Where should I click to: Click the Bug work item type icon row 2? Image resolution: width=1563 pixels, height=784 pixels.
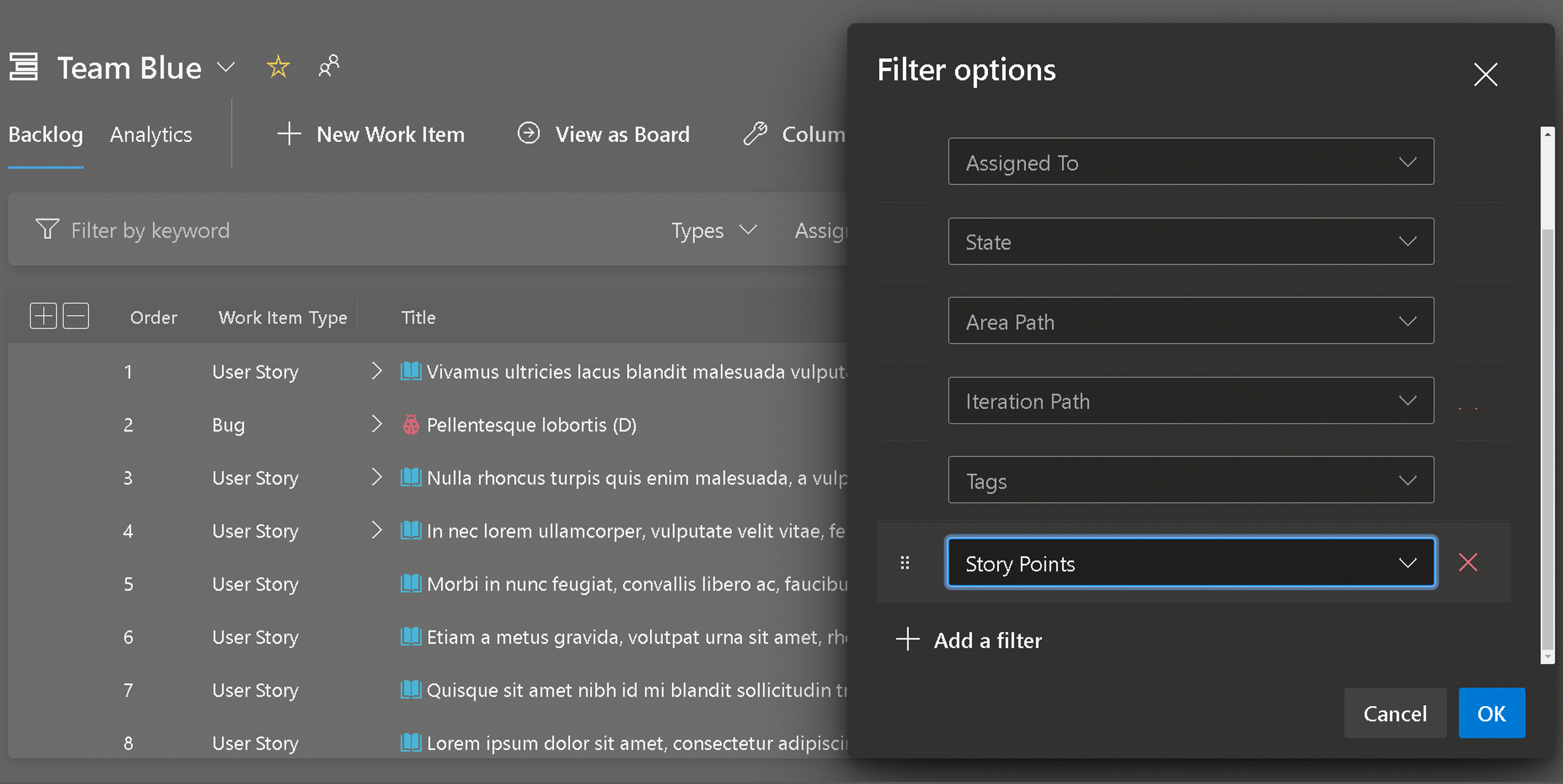[407, 424]
